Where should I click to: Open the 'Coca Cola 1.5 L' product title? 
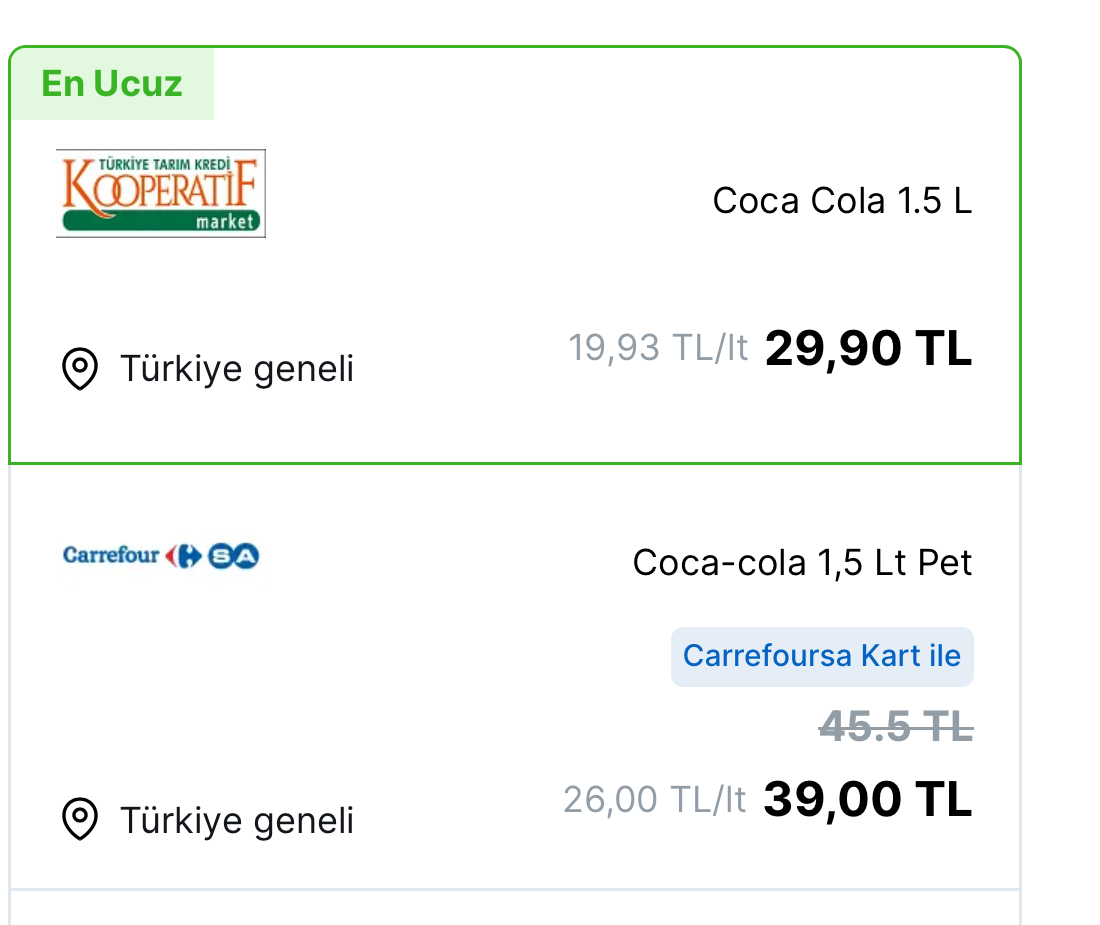(842, 201)
